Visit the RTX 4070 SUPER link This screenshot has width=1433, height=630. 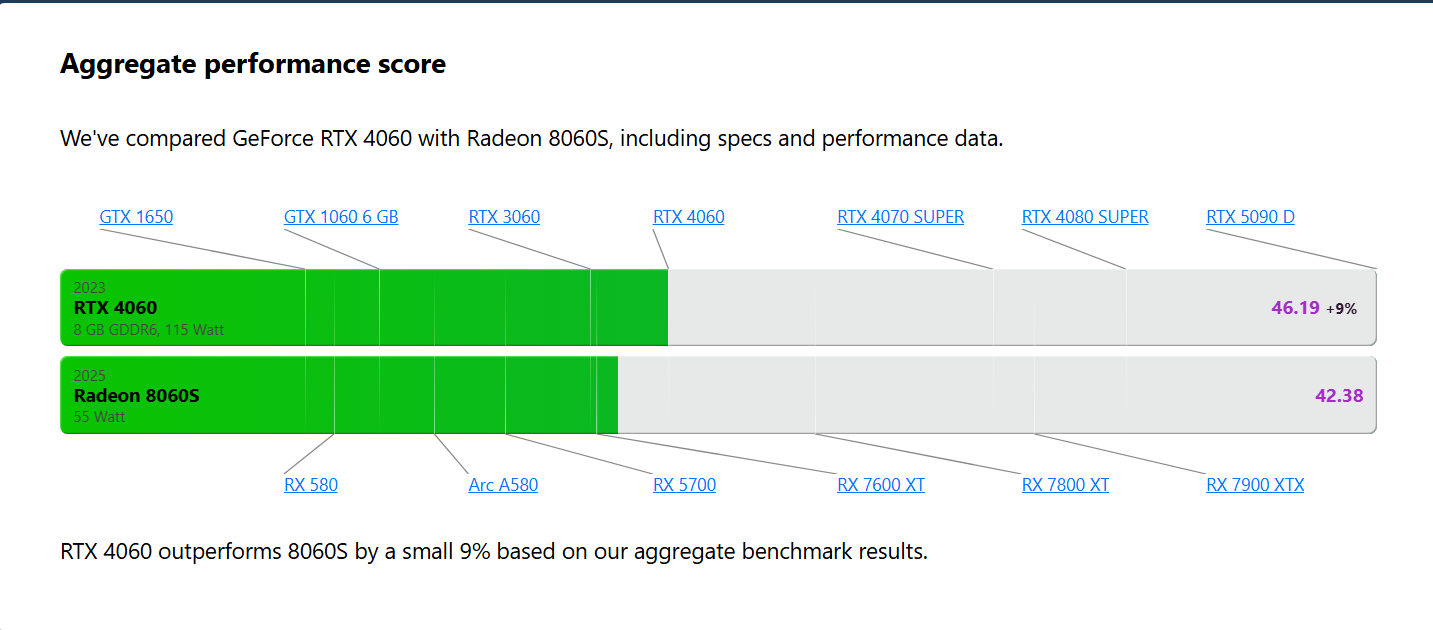tap(901, 217)
